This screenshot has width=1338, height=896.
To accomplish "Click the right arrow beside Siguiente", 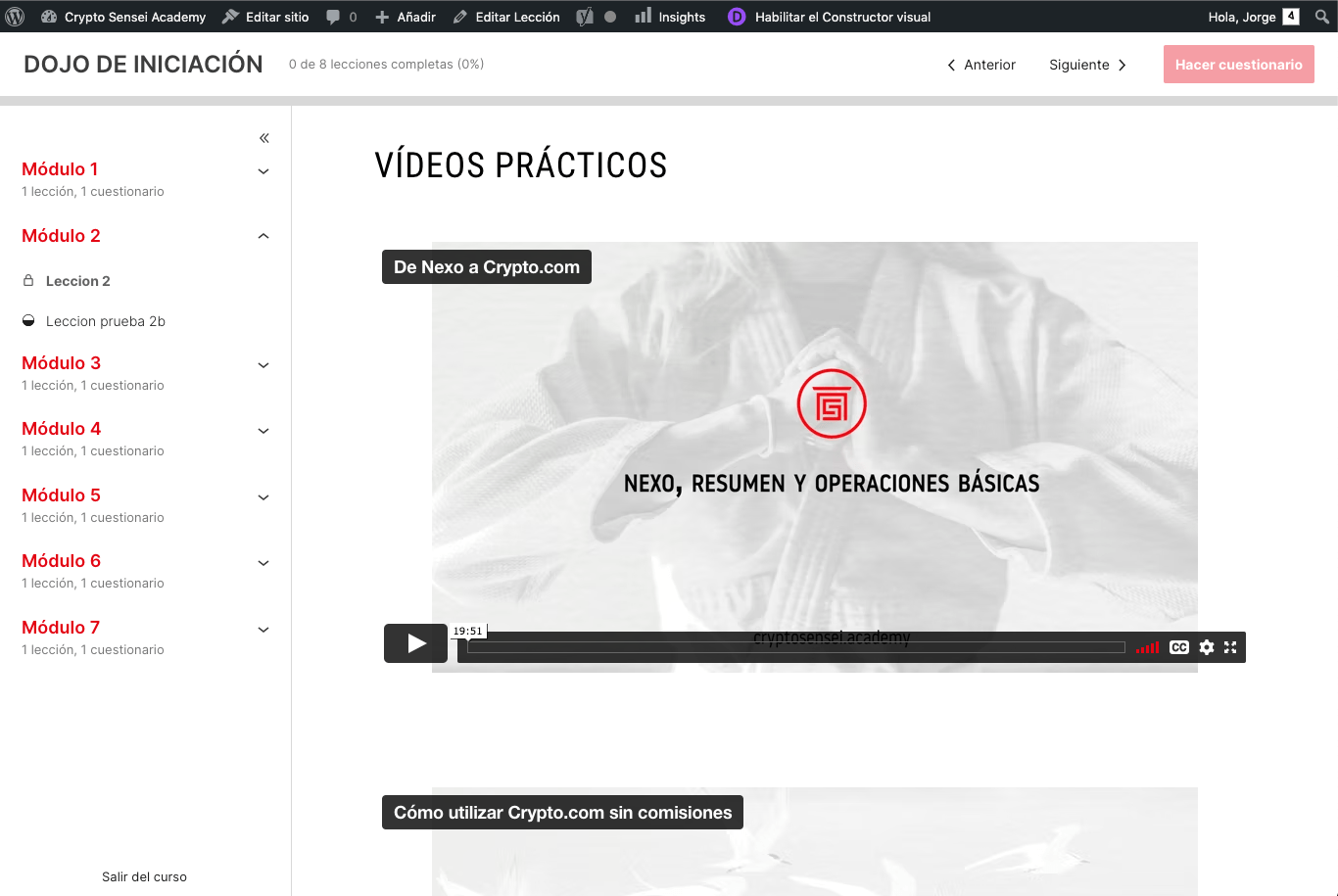I will pos(1123,65).
